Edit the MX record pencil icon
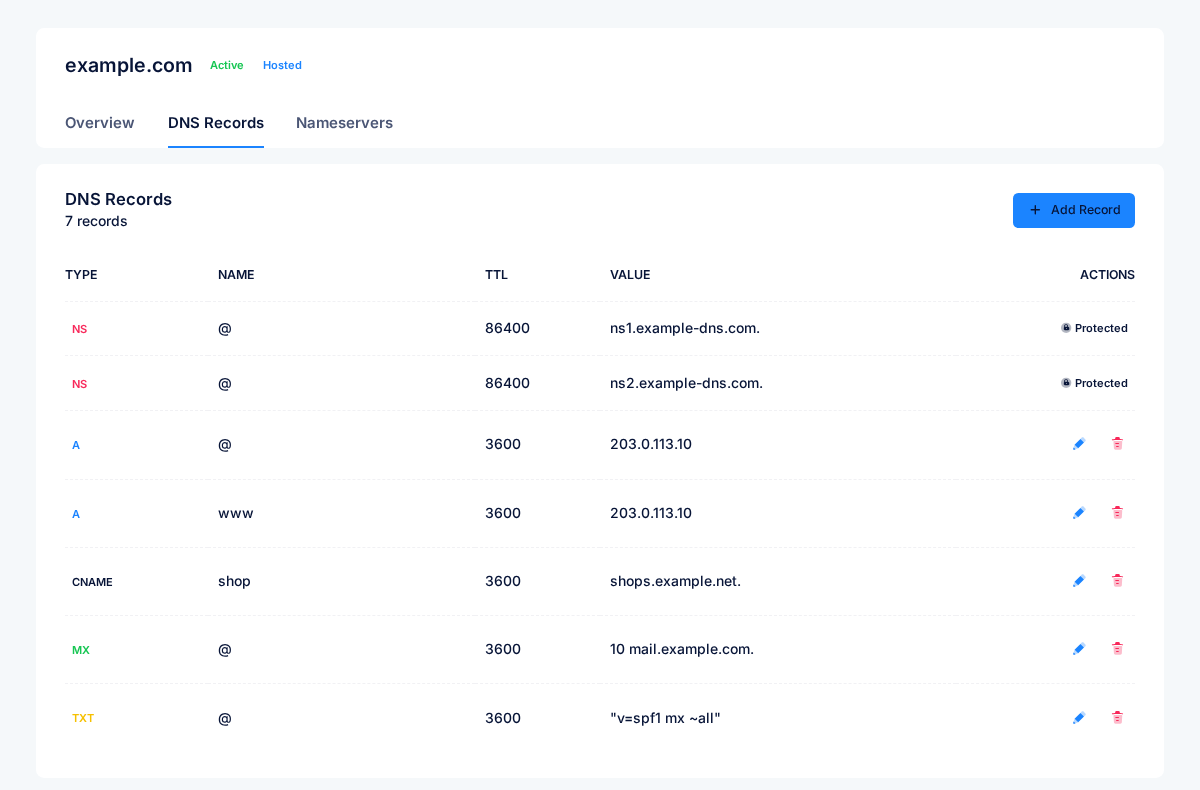This screenshot has width=1200, height=790. coord(1079,649)
